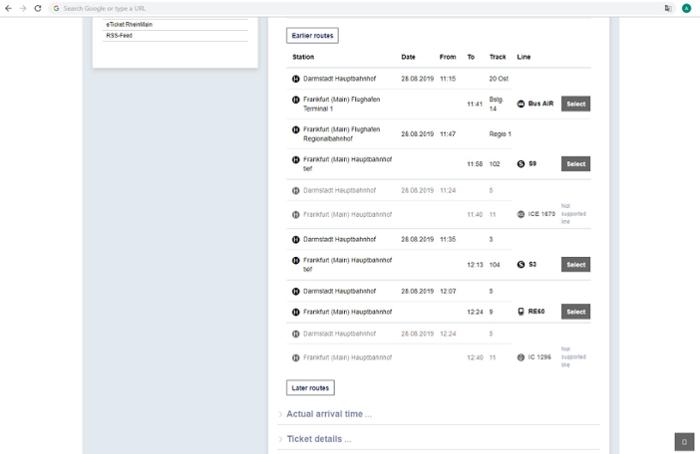Click the ICE 1673 line label

542,214
